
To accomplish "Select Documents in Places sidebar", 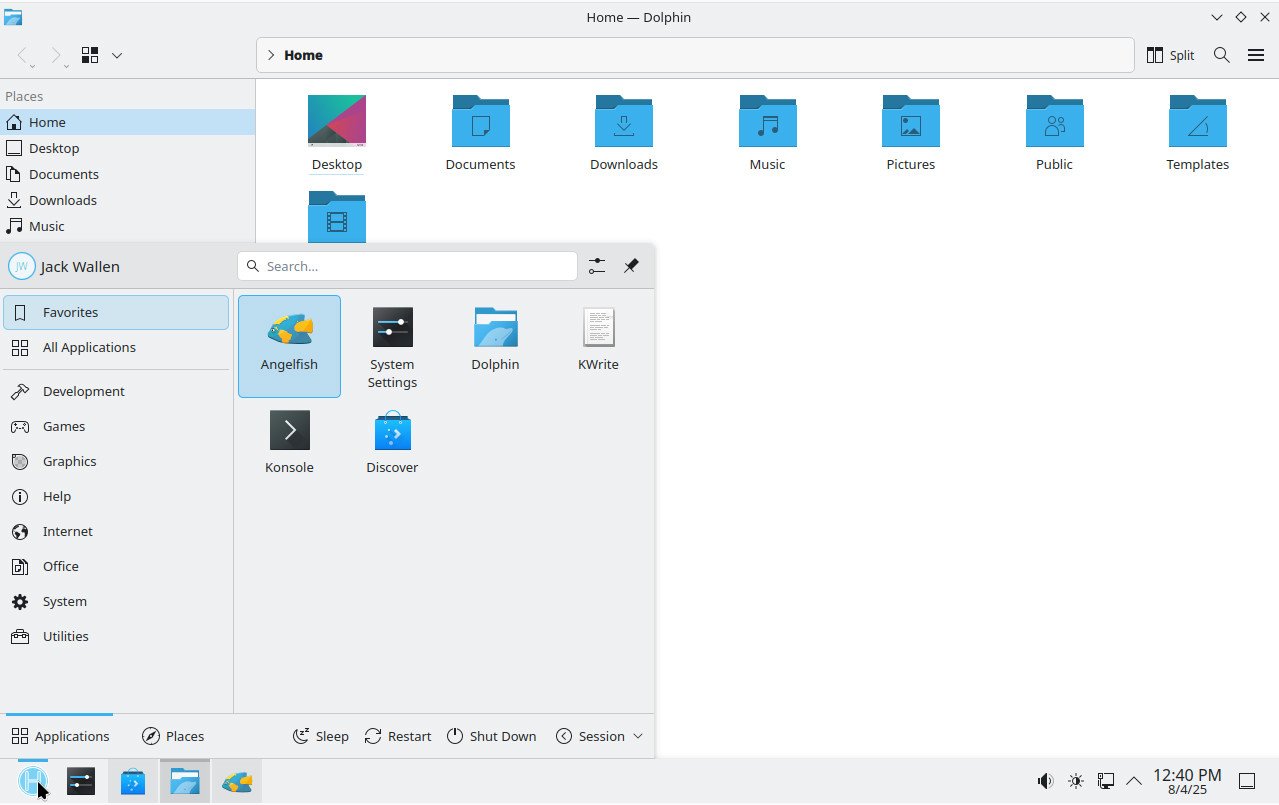I will [x=127, y=174].
